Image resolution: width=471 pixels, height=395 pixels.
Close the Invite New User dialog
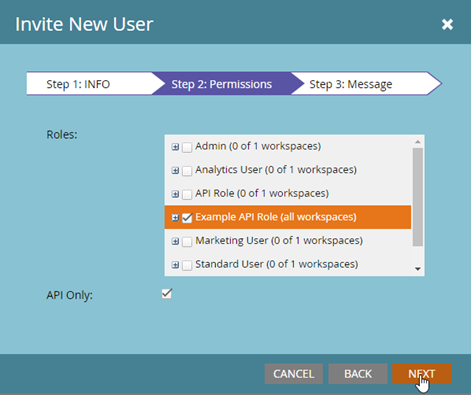point(447,24)
